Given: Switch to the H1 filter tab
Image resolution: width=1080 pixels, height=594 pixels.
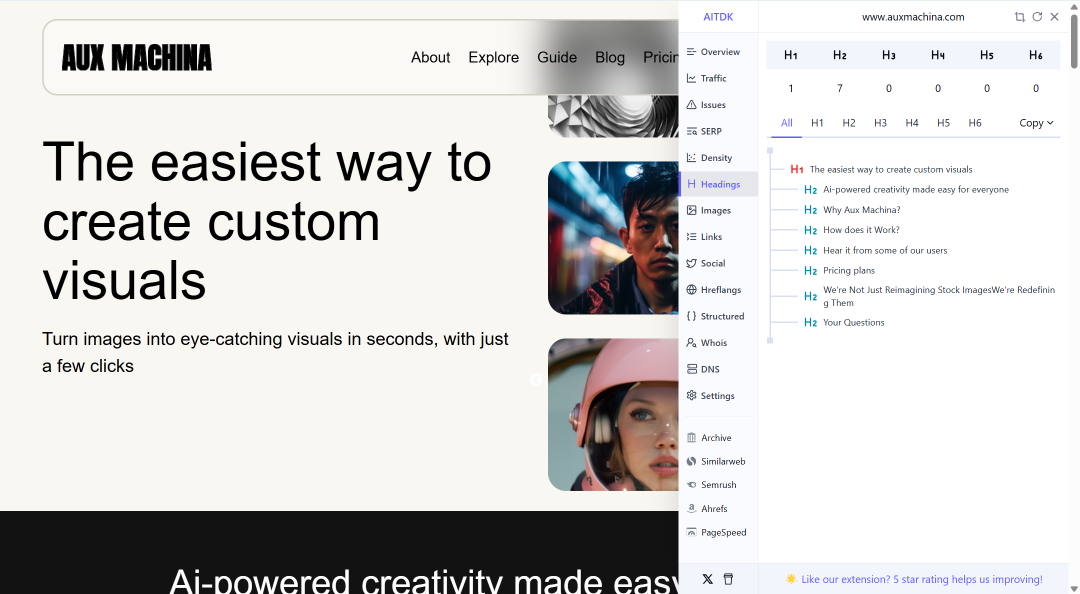Looking at the screenshot, I should pyautogui.click(x=817, y=123).
